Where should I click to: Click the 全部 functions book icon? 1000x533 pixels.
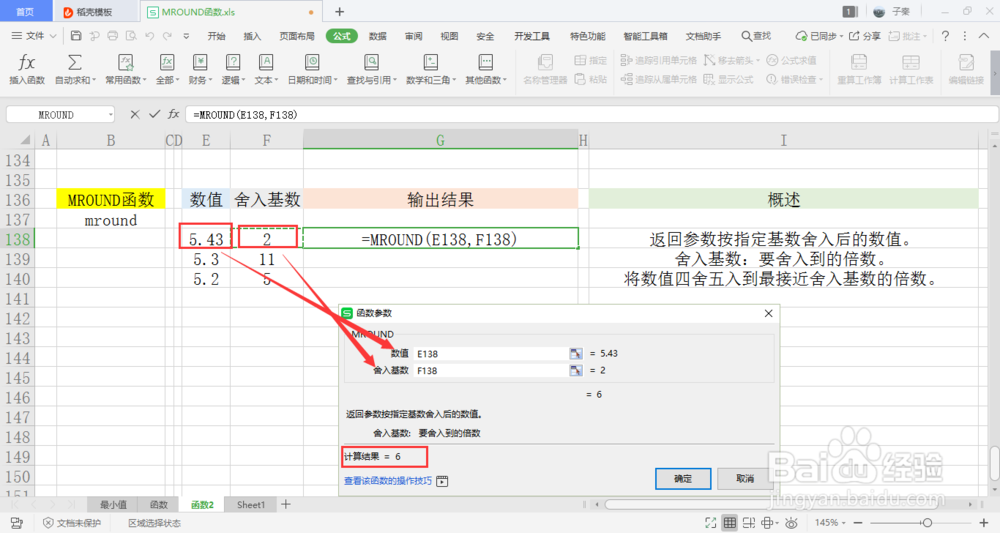coord(166,62)
